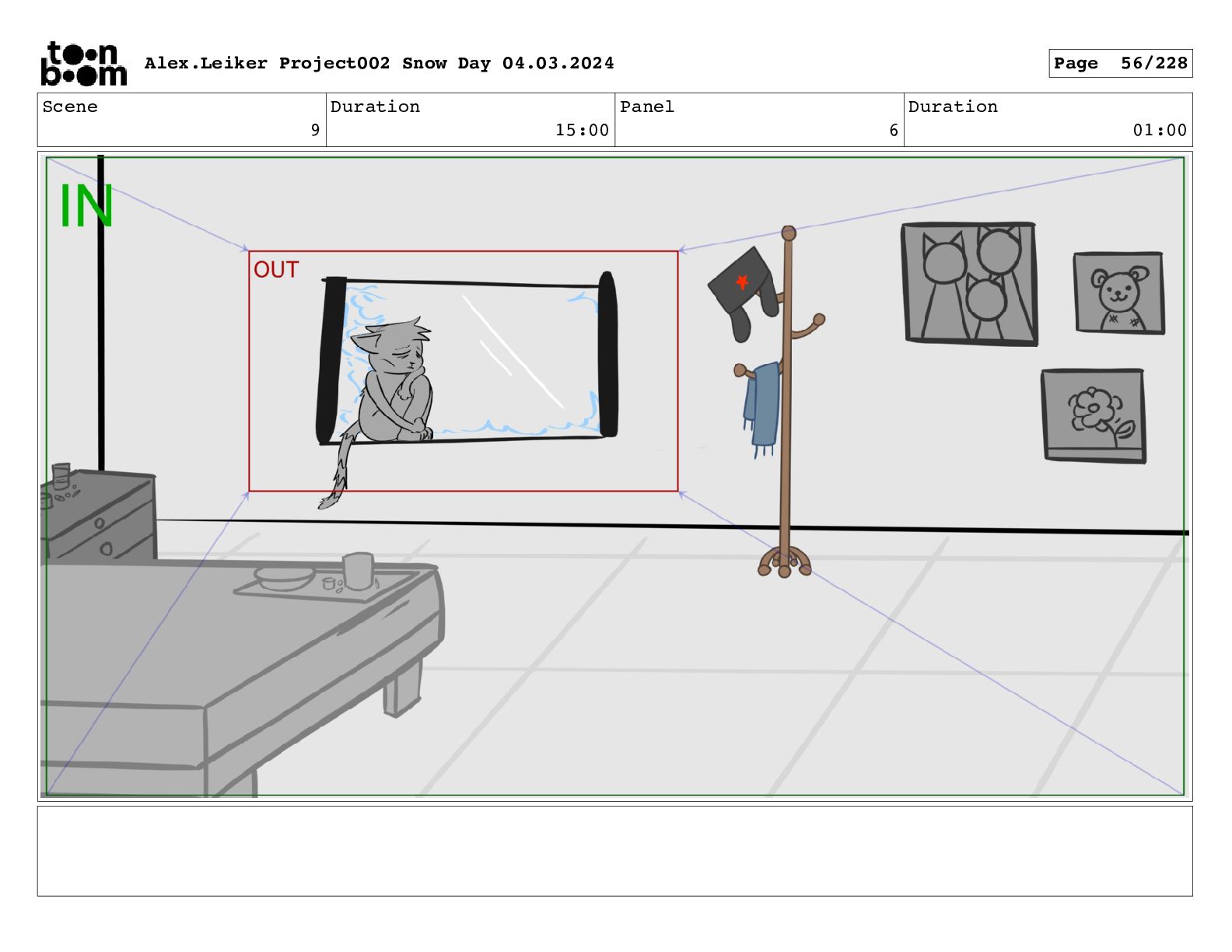
Task: Click the framed teddy bear picture
Action: 1119,292
